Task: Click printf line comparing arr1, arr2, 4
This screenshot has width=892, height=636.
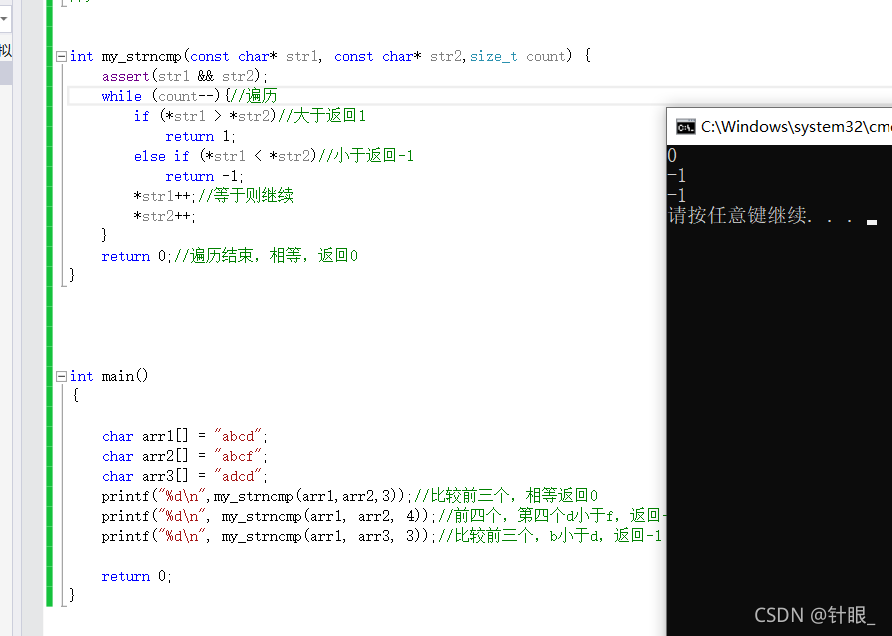Action: click(x=383, y=516)
